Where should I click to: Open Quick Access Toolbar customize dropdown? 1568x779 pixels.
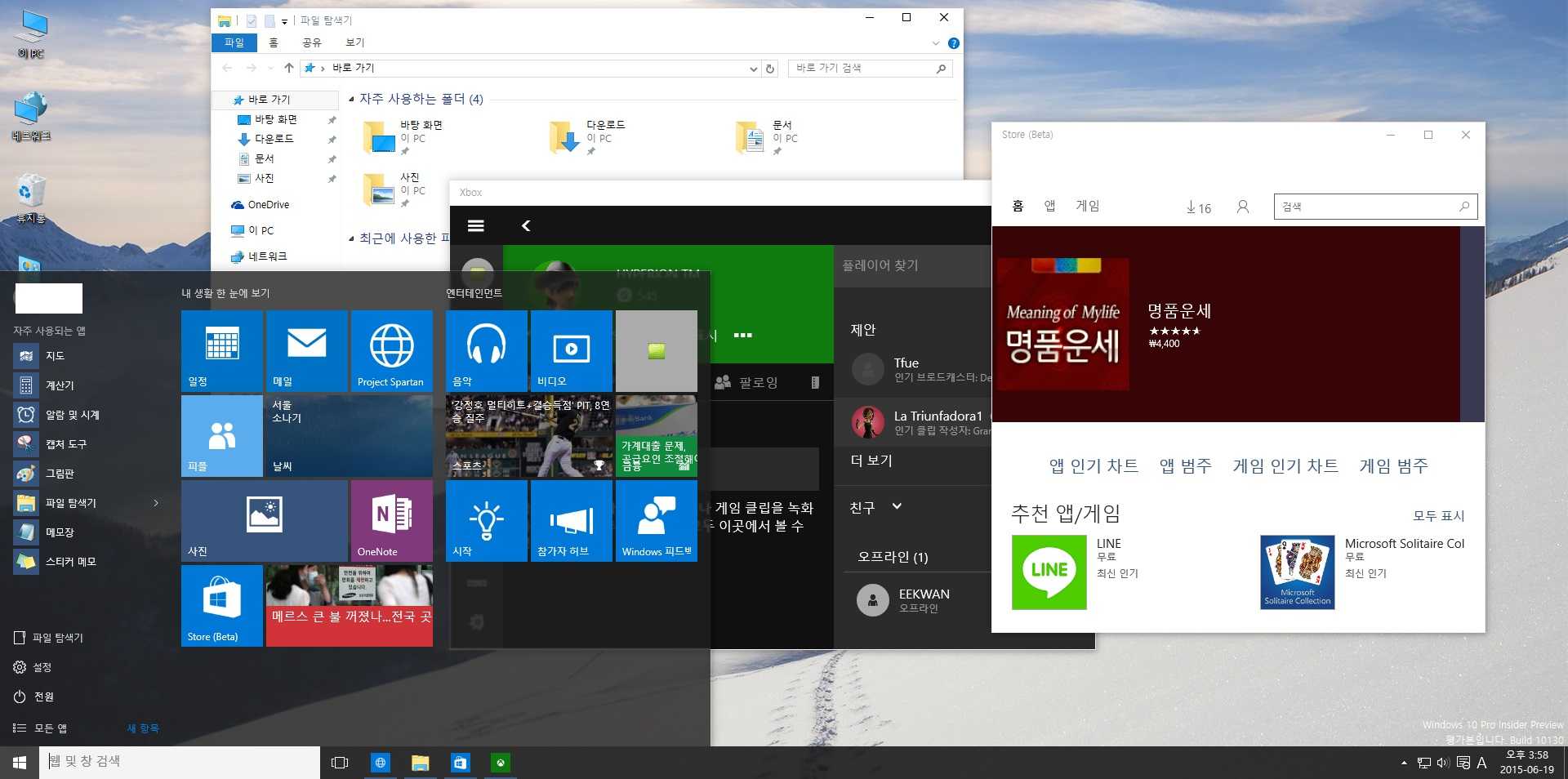pyautogui.click(x=284, y=21)
